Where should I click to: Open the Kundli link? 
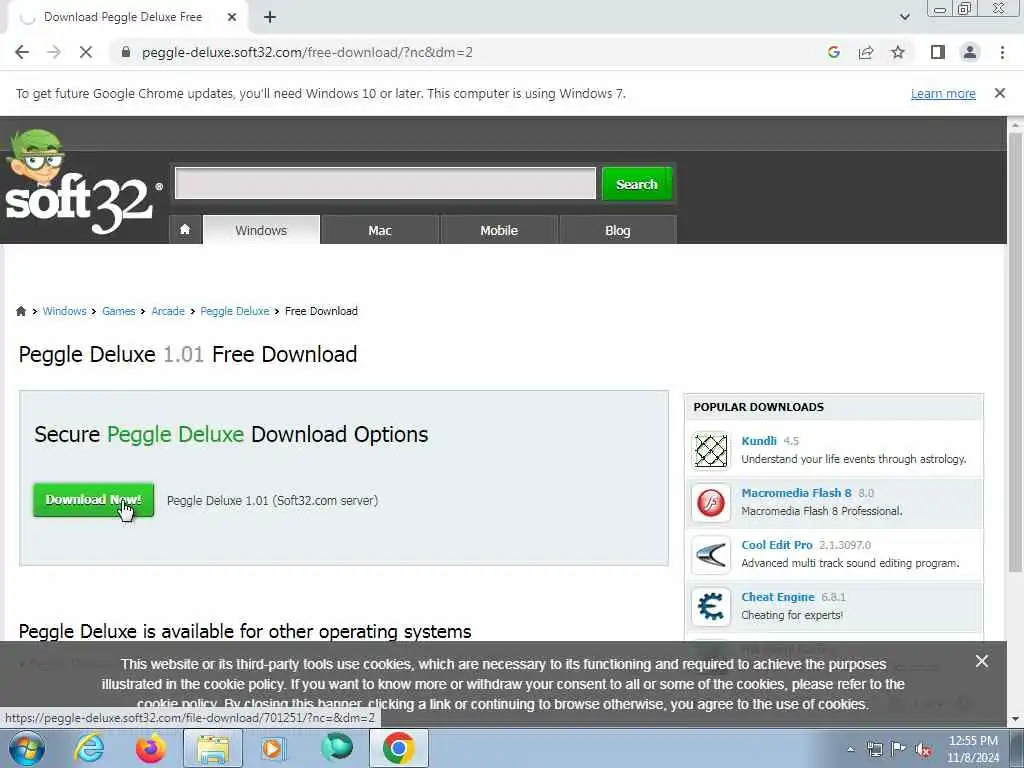pos(759,441)
